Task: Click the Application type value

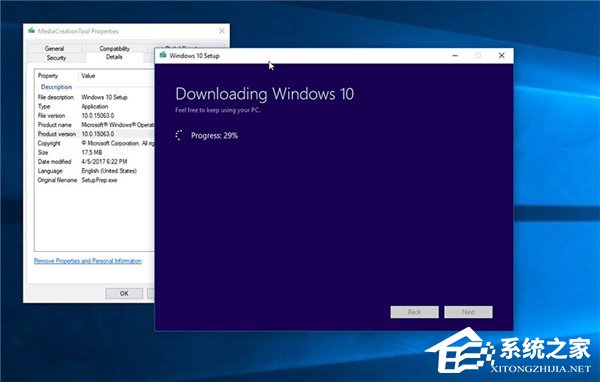Action: tap(95, 106)
